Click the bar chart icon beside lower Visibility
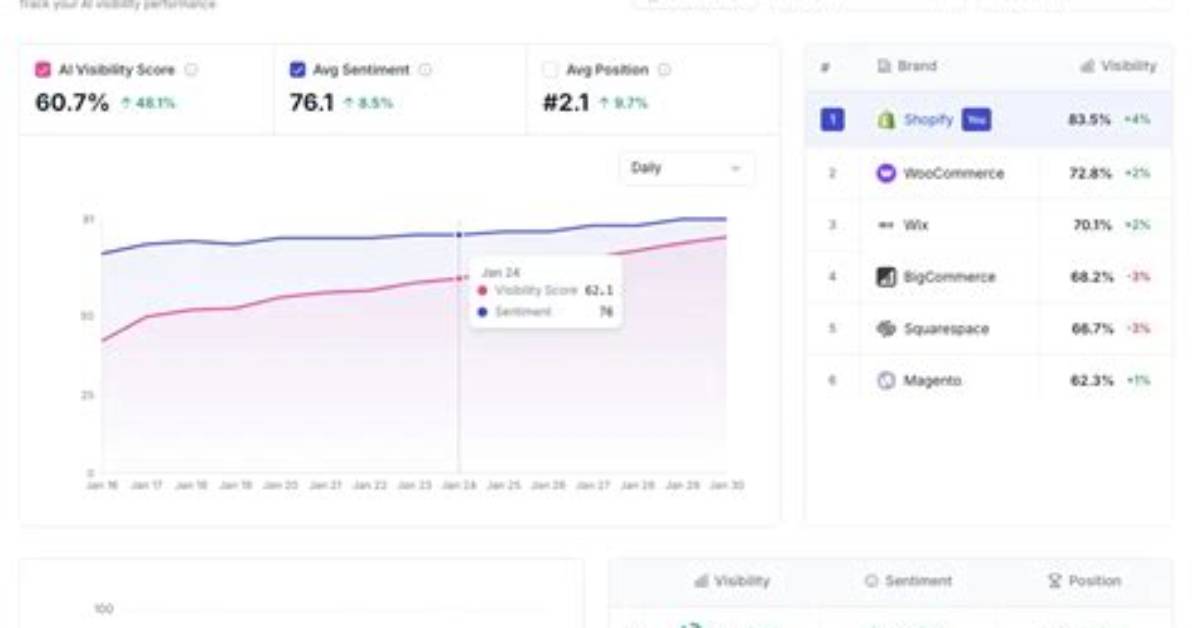Image resolution: width=1196 pixels, height=628 pixels. 701,581
